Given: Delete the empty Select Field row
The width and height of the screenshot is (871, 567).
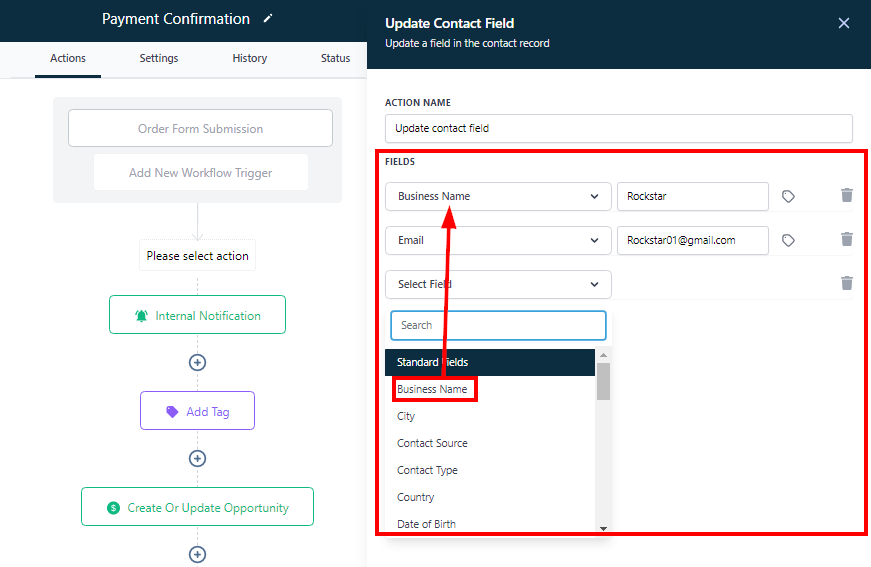Looking at the screenshot, I should [847, 284].
